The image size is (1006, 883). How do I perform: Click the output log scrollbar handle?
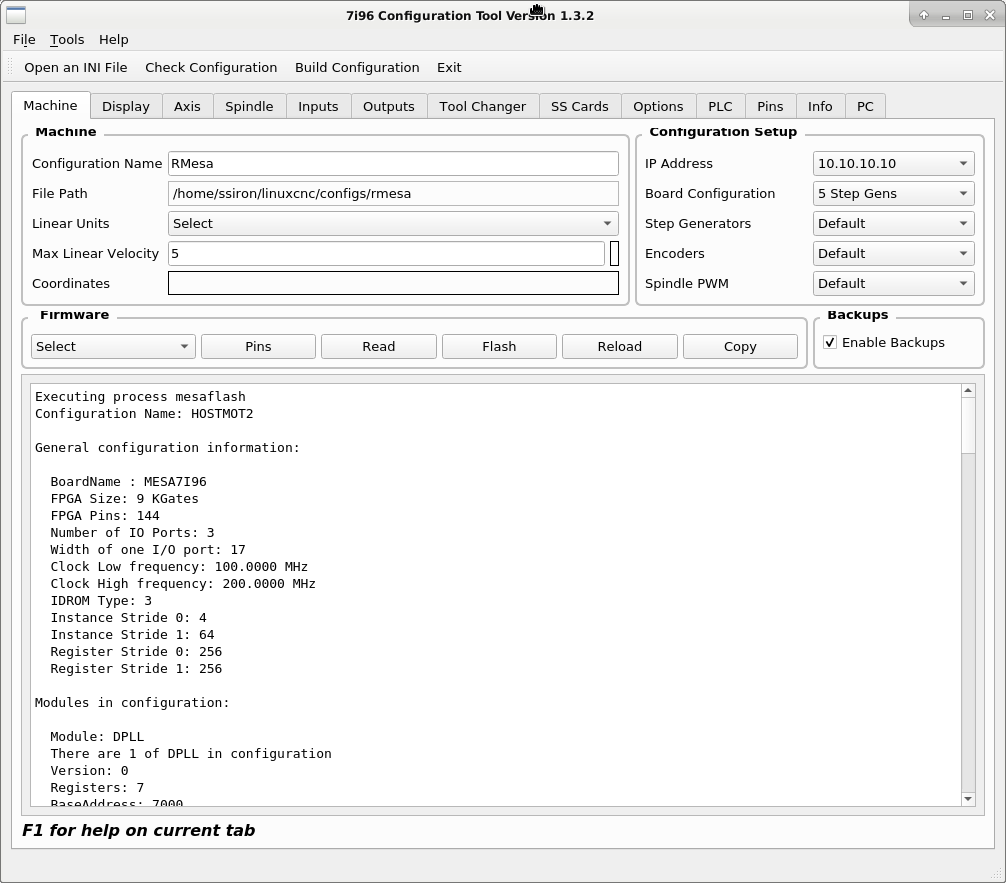tap(968, 425)
